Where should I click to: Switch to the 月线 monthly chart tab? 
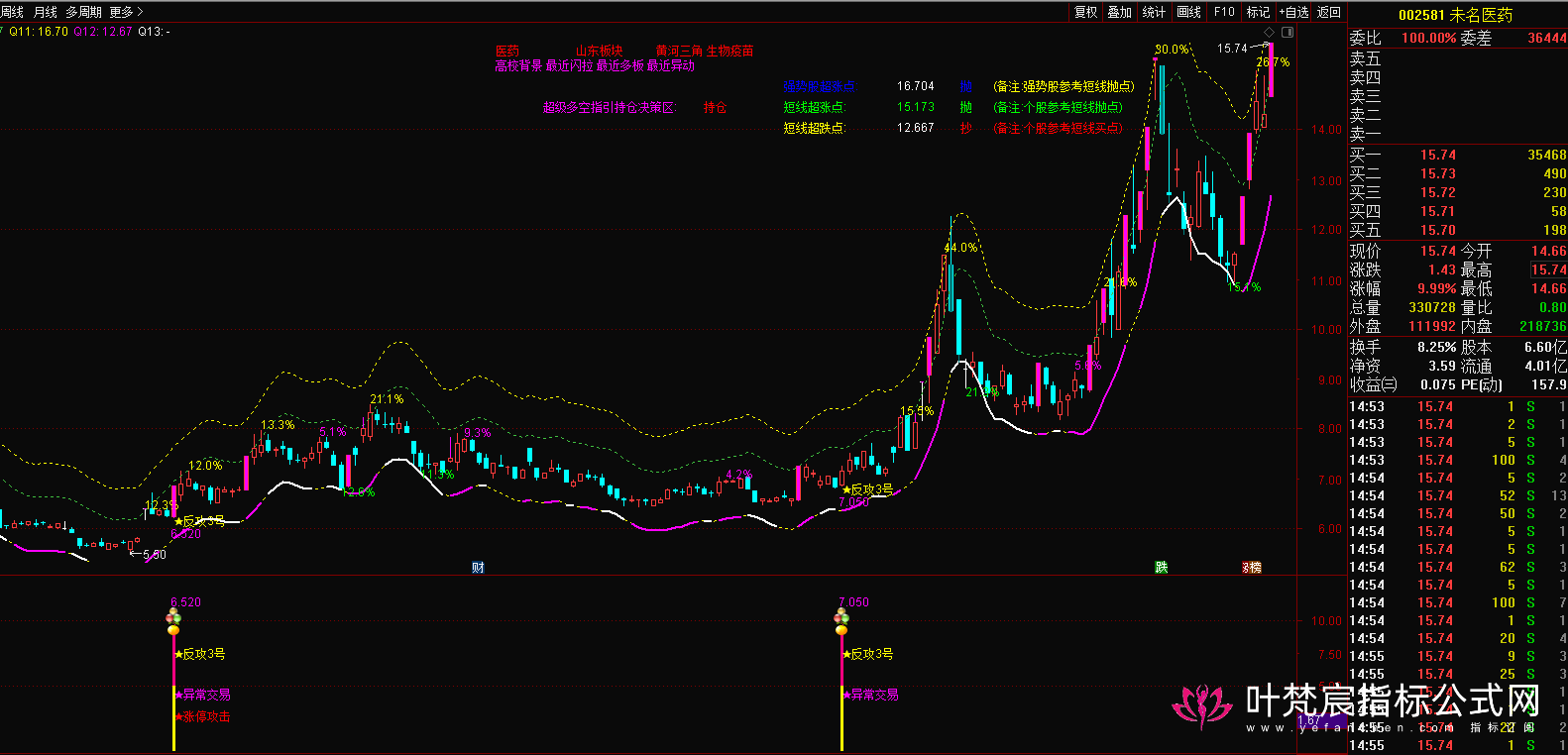pos(46,12)
